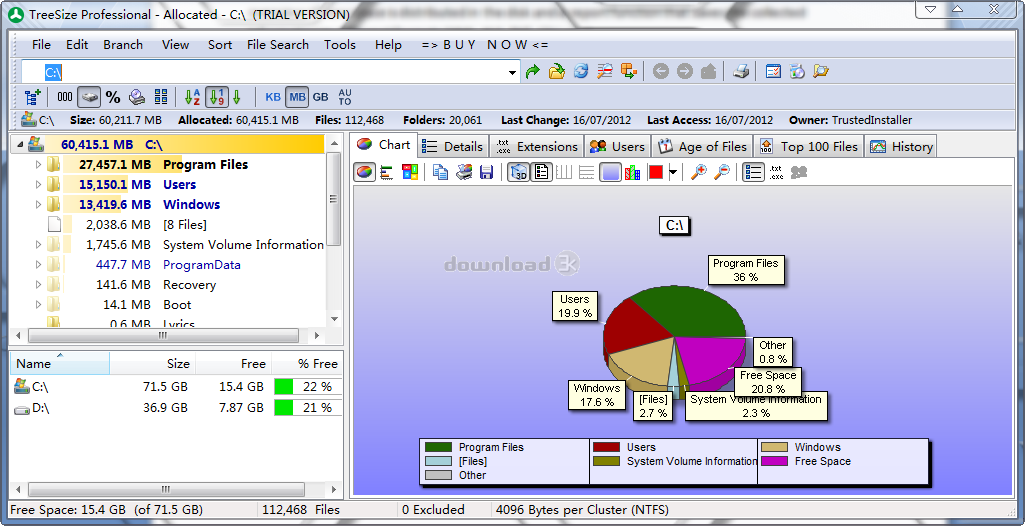Copy the chart to clipboard
This screenshot has height=526, width=1025.
[441, 173]
